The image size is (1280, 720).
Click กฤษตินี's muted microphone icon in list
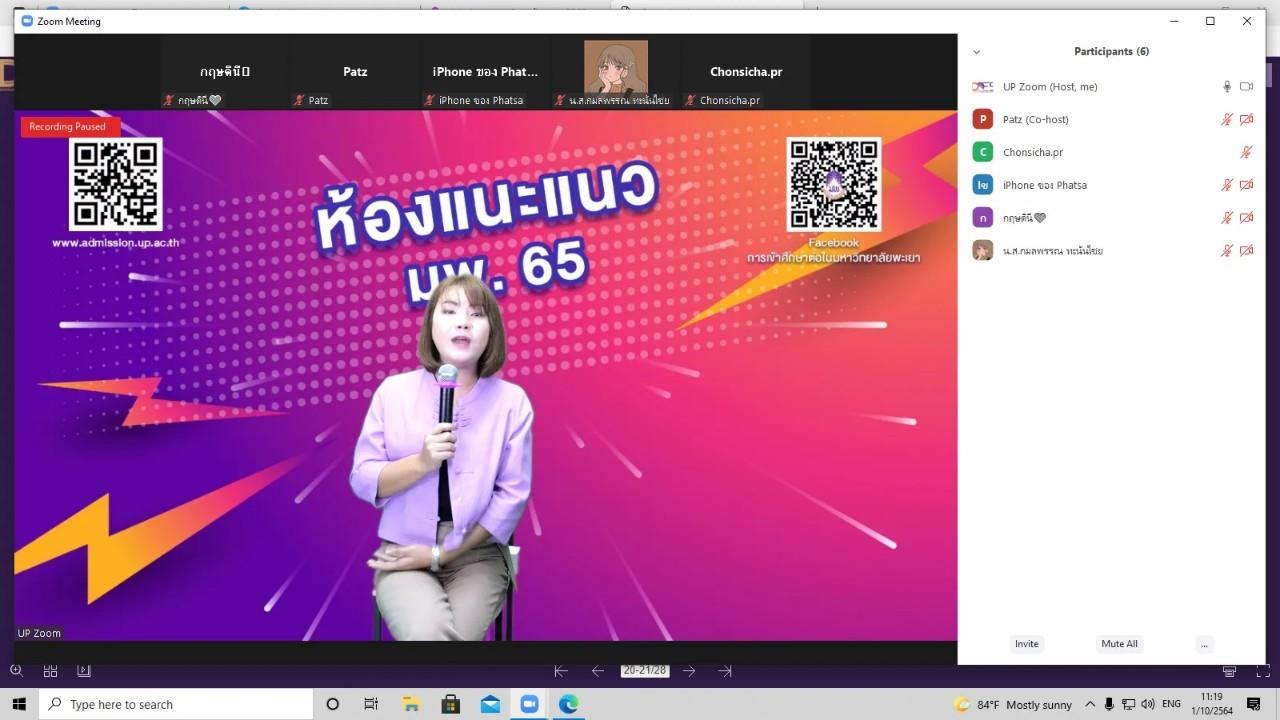[x=1227, y=218]
